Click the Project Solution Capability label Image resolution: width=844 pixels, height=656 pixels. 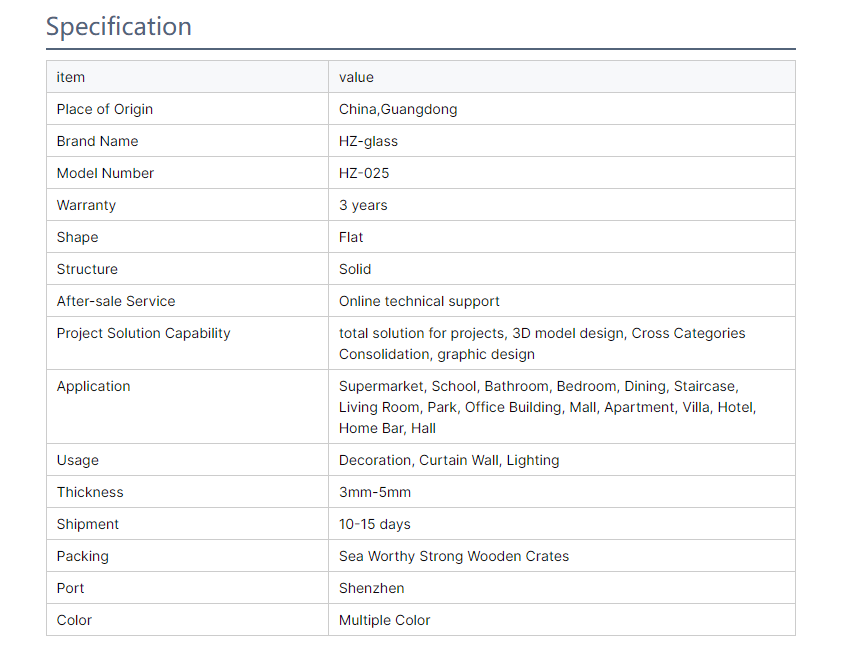(x=144, y=333)
